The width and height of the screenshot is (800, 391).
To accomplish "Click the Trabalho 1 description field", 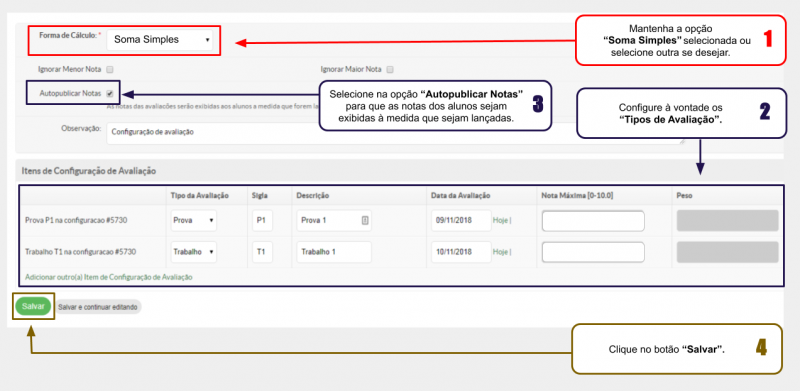I will pos(334,252).
